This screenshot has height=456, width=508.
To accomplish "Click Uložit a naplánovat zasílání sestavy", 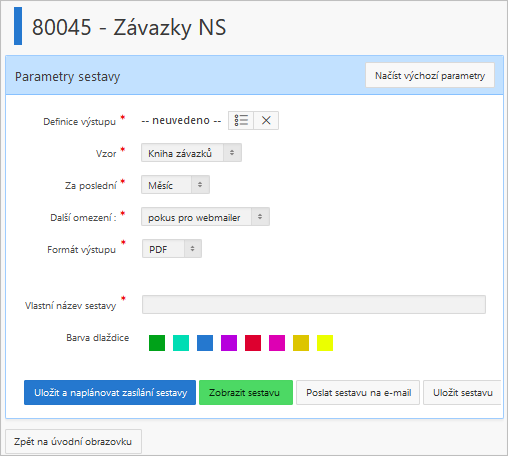I will coord(110,393).
